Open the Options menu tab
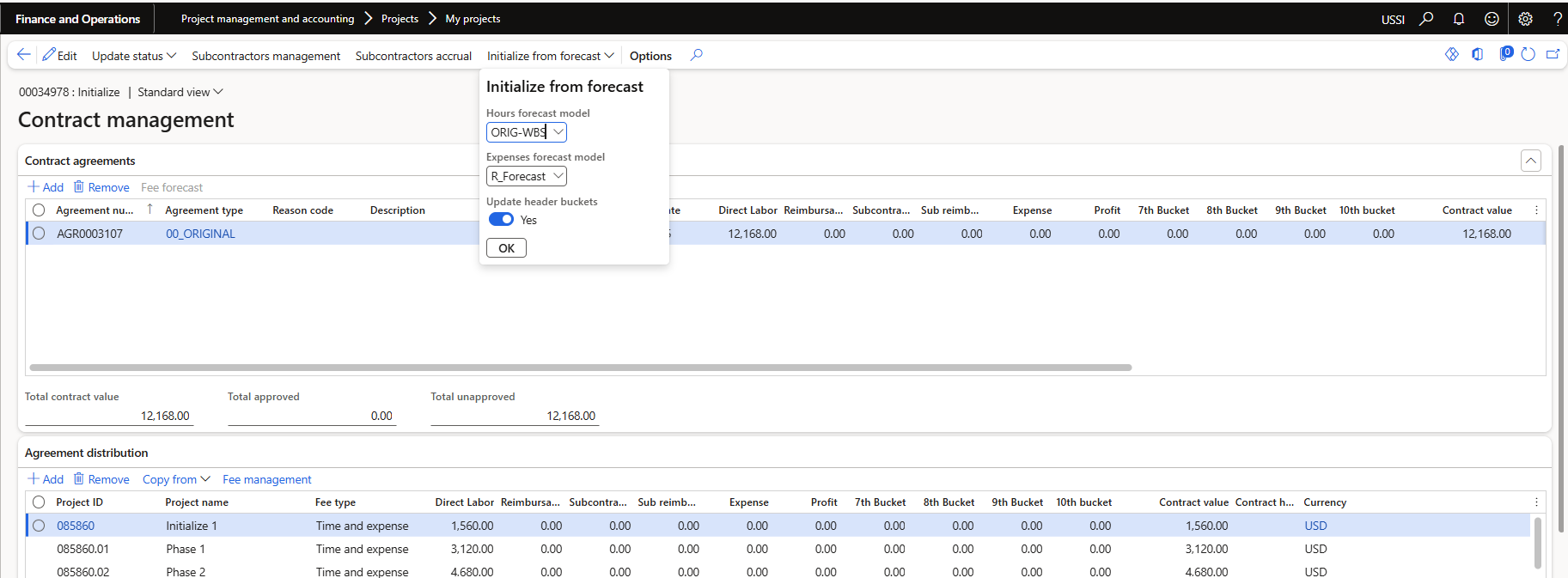Viewport: 1568px width, 578px height. point(650,56)
